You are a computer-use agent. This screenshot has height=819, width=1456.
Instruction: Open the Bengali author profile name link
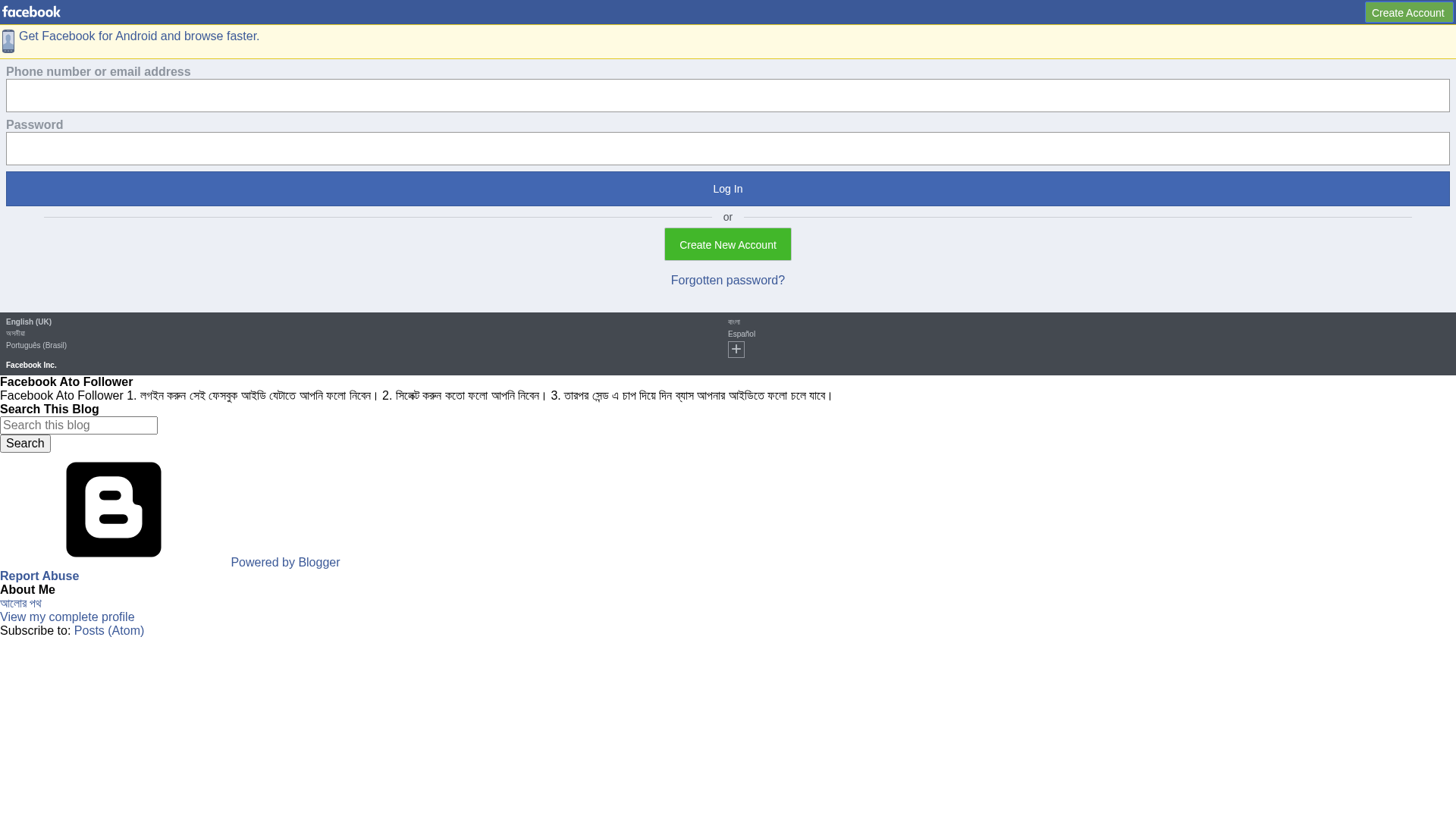point(20,604)
